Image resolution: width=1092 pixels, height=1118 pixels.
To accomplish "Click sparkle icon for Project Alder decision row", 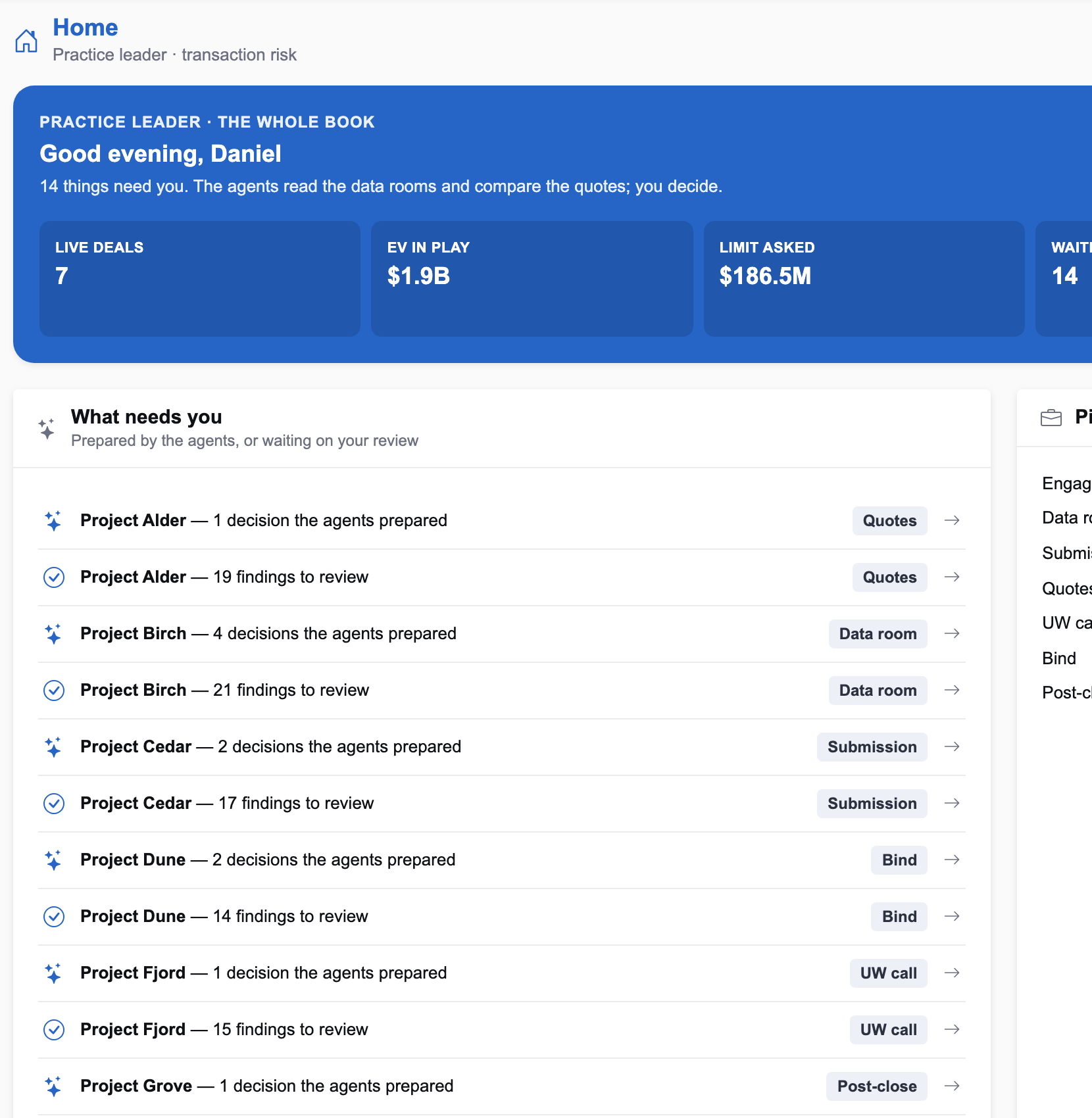I will point(53,521).
